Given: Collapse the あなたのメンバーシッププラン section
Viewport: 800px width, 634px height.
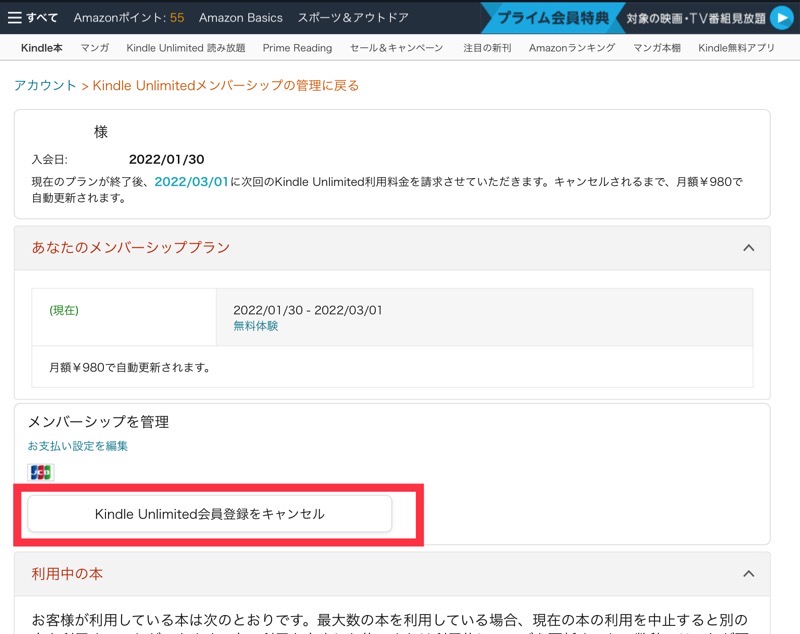Looking at the screenshot, I should pyautogui.click(x=748, y=247).
